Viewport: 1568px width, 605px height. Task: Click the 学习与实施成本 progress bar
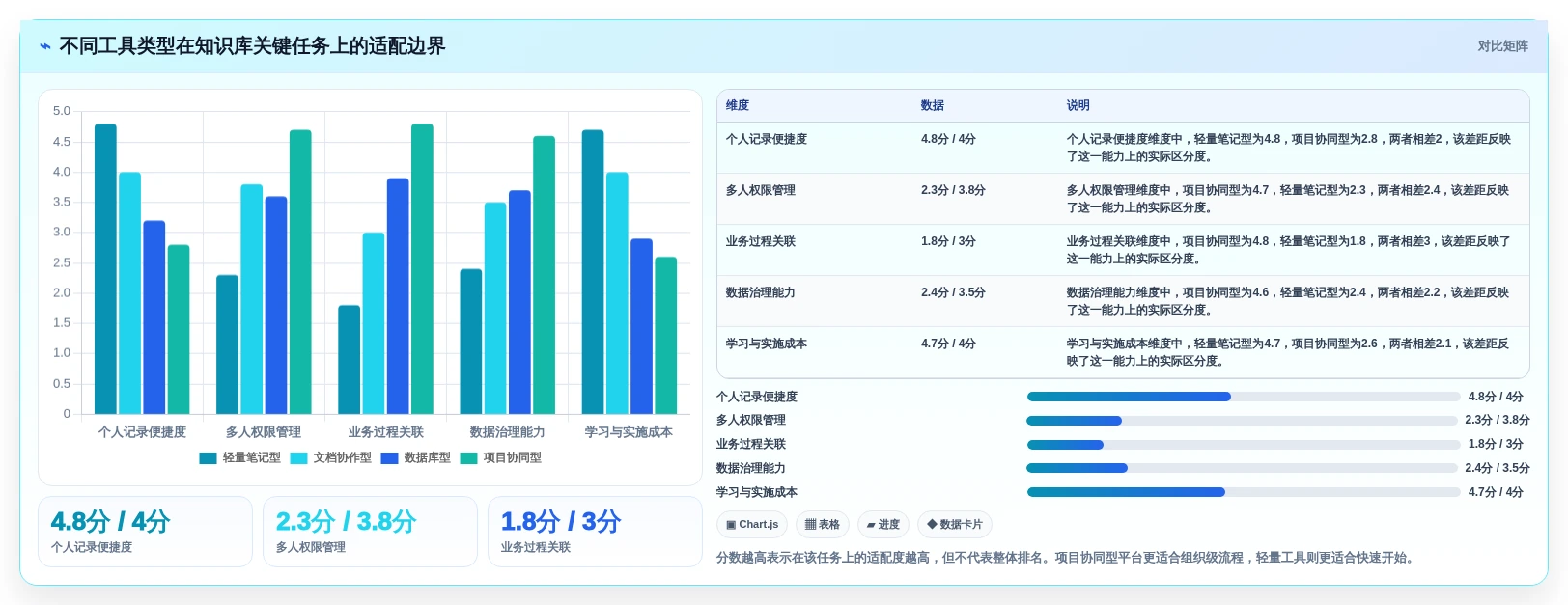[1244, 492]
